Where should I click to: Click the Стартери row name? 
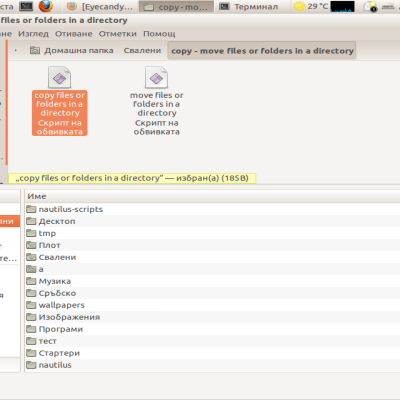(x=59, y=353)
